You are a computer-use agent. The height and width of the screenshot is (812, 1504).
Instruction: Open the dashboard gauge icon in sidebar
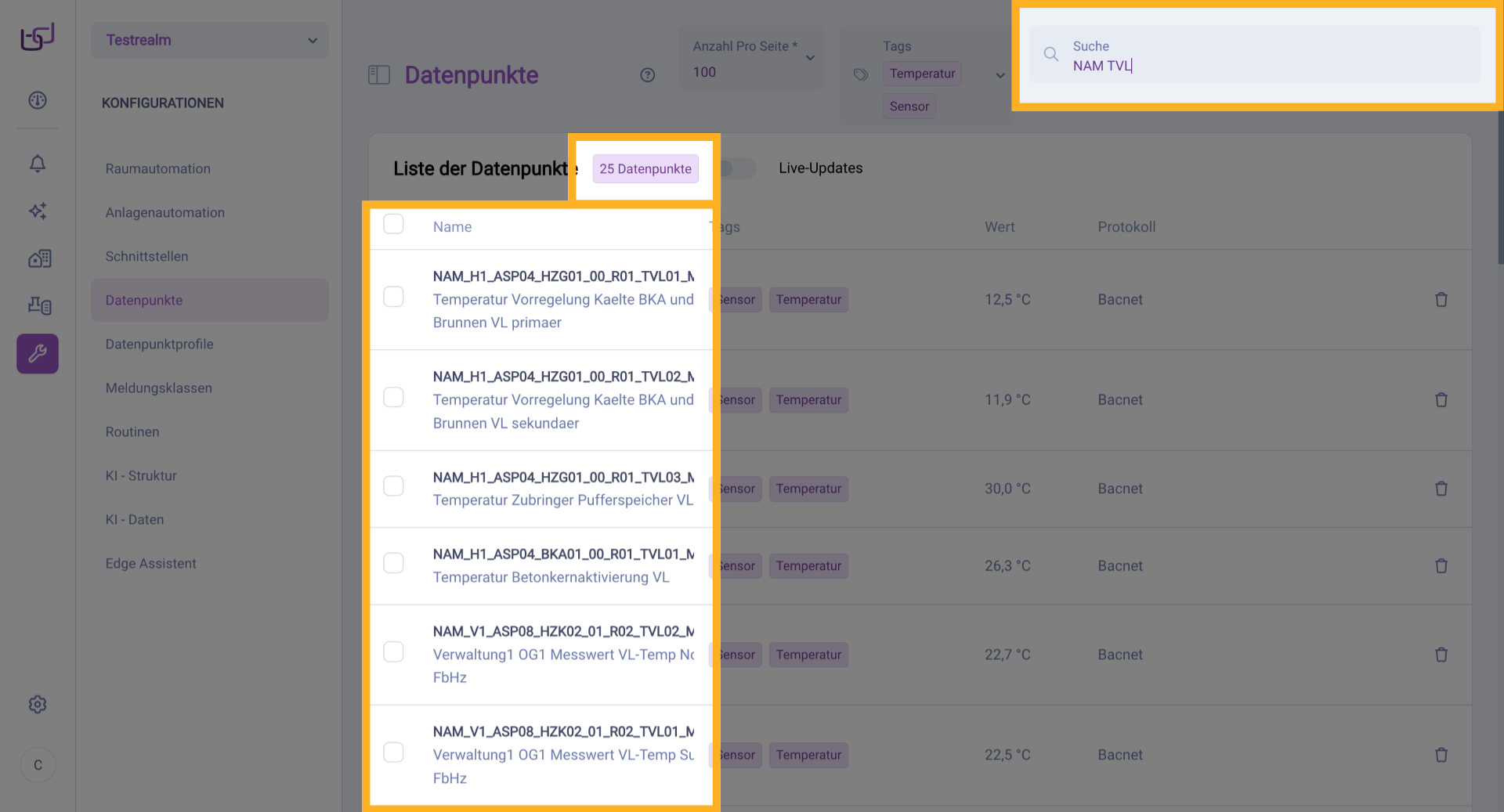[38, 100]
